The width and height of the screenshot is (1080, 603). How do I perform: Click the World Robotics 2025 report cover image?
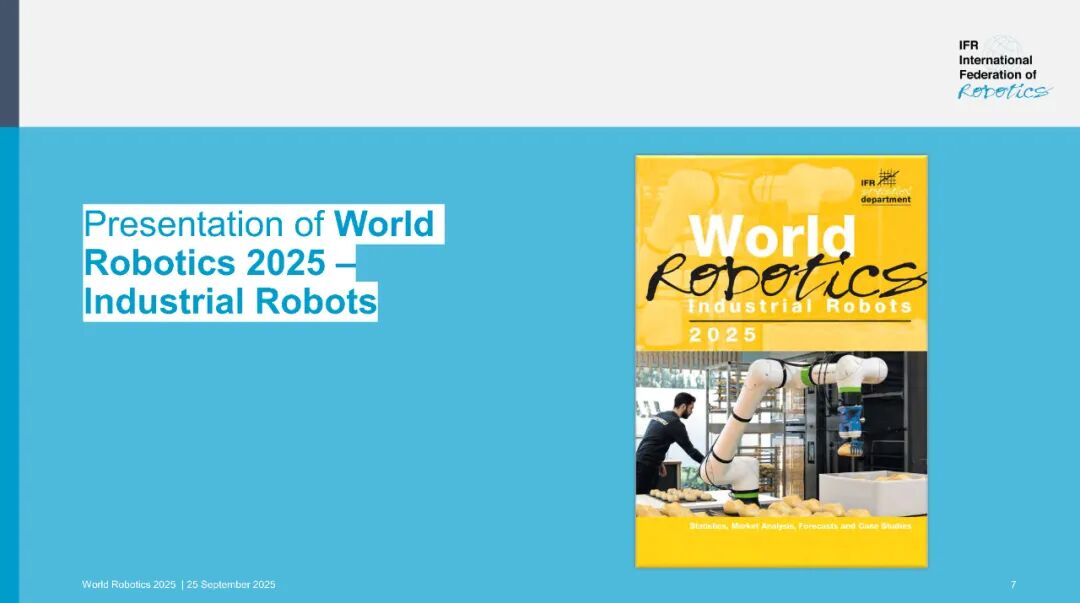(x=781, y=361)
